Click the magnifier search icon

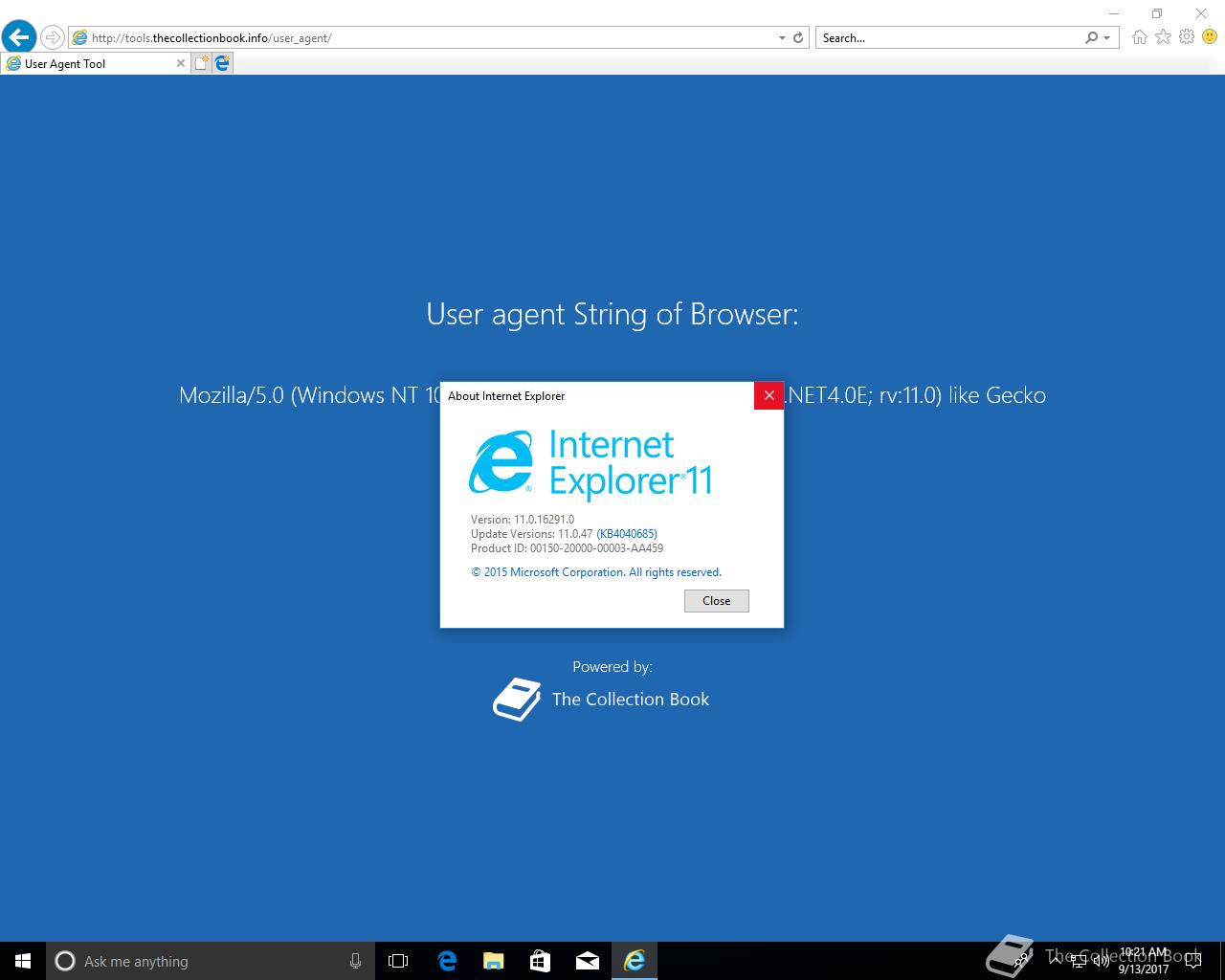pos(1091,38)
